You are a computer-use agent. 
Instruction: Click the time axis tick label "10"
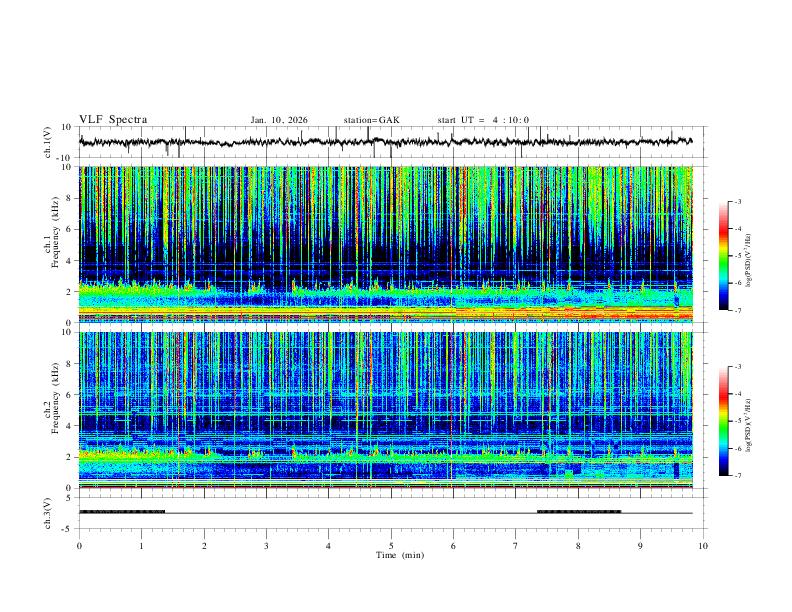[703, 546]
